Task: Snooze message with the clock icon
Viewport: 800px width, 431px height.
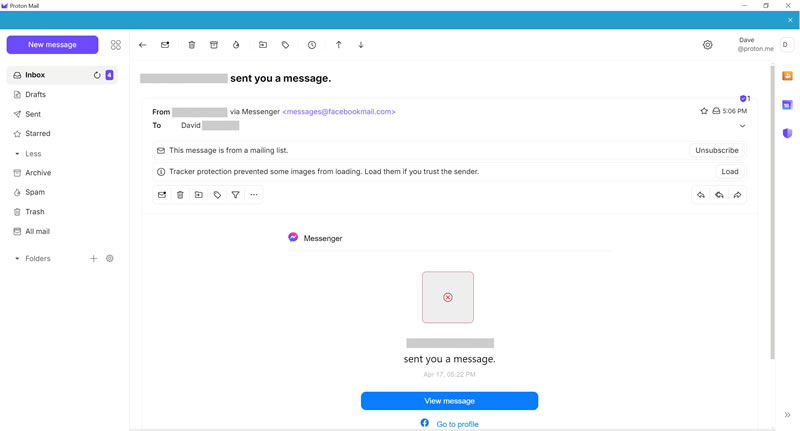Action: point(312,45)
